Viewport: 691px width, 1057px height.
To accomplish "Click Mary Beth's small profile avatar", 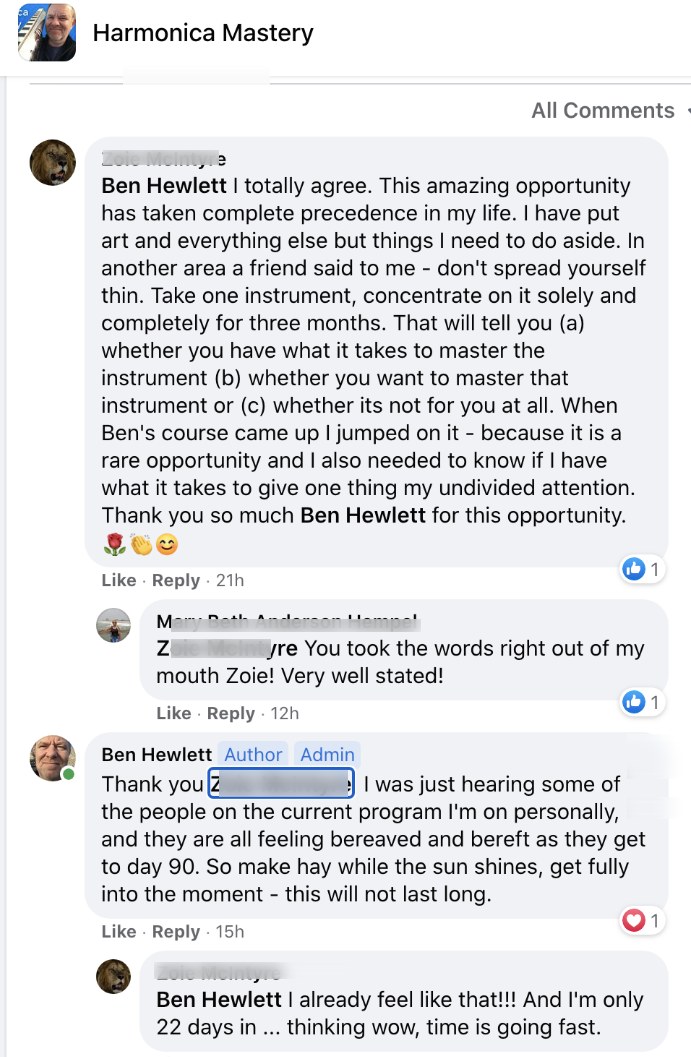I will click(x=113, y=625).
